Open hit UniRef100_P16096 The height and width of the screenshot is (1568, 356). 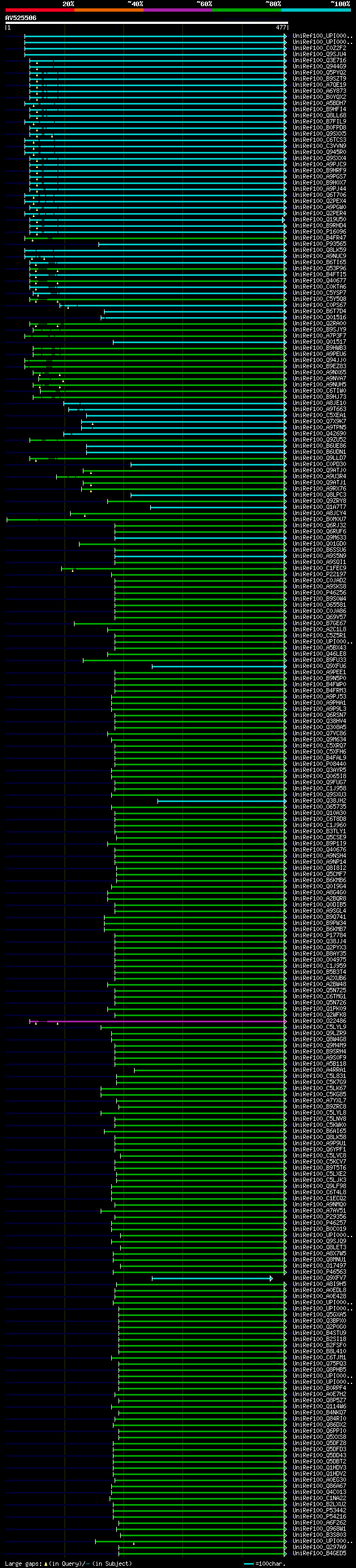[319, 231]
